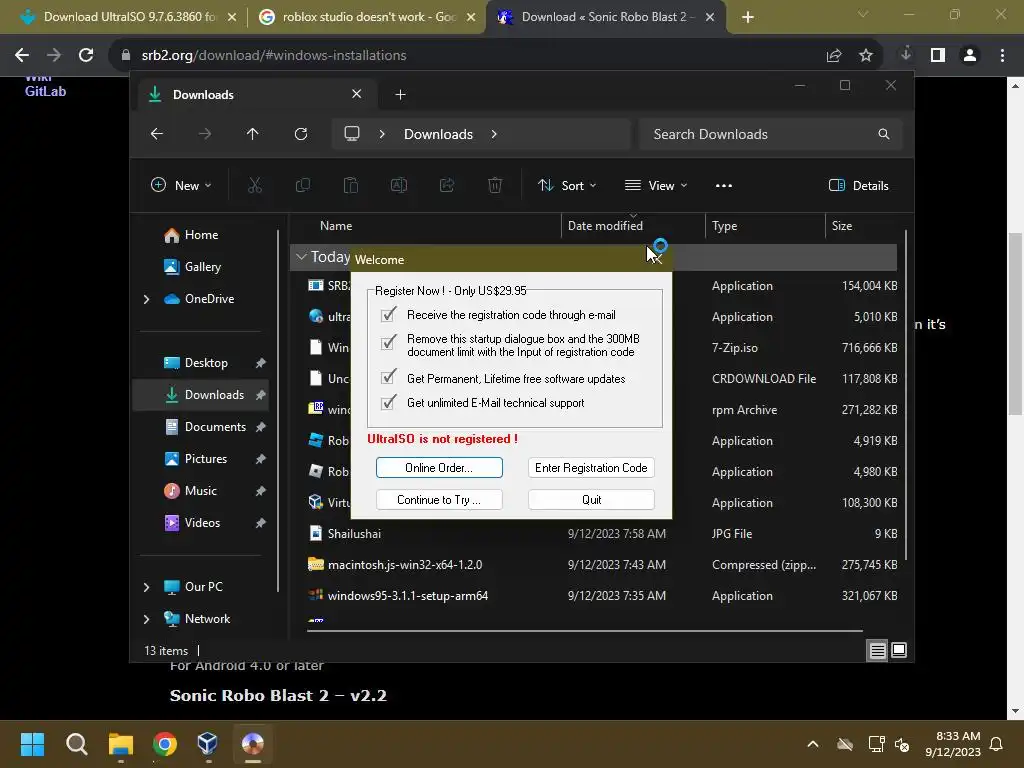Select windows95-3.1.1-setup-arm64 file

coord(408,596)
